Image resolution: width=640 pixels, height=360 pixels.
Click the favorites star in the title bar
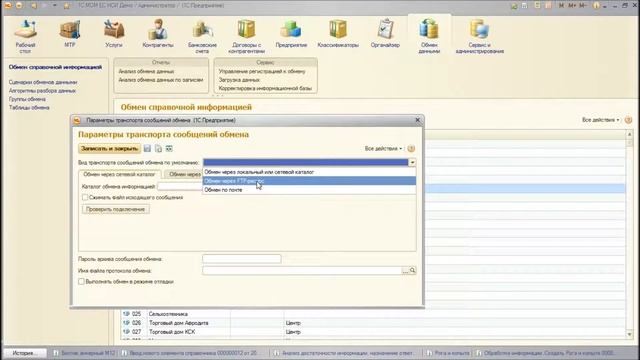pyautogui.click(x=67, y=6)
